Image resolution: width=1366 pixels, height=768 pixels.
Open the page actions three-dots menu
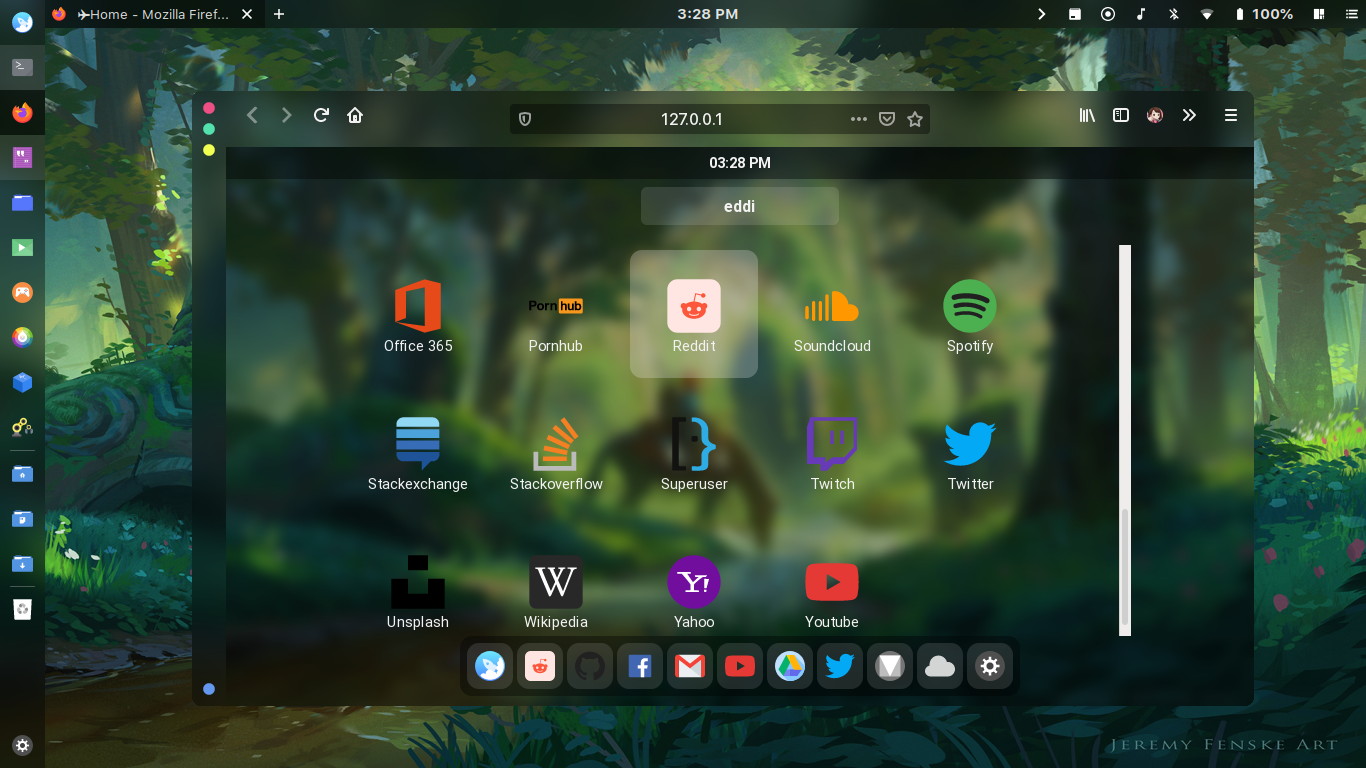pyautogui.click(x=859, y=119)
